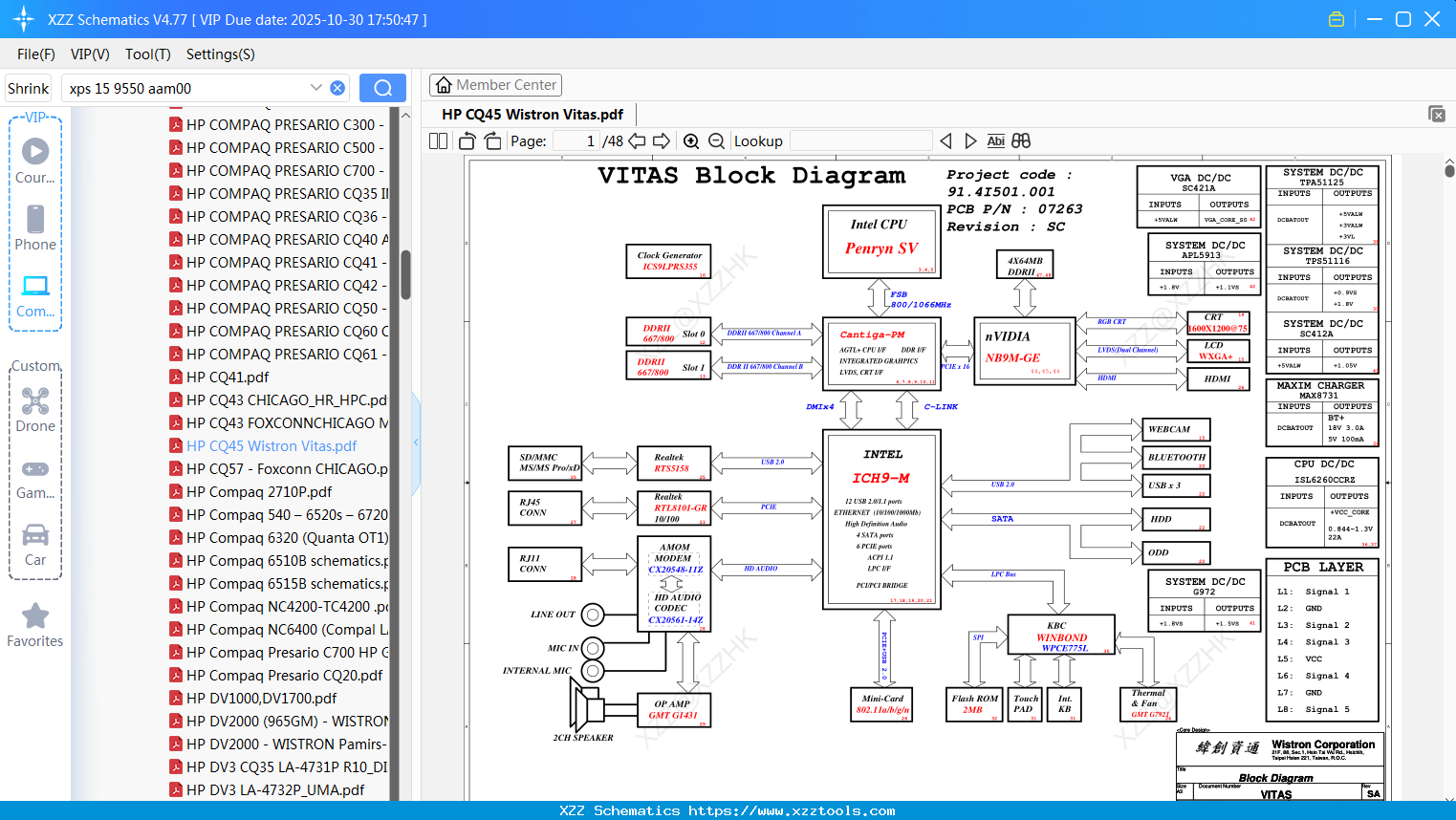Open the Drone schematics category
Viewport: 1456px width, 820px height.
point(35,410)
